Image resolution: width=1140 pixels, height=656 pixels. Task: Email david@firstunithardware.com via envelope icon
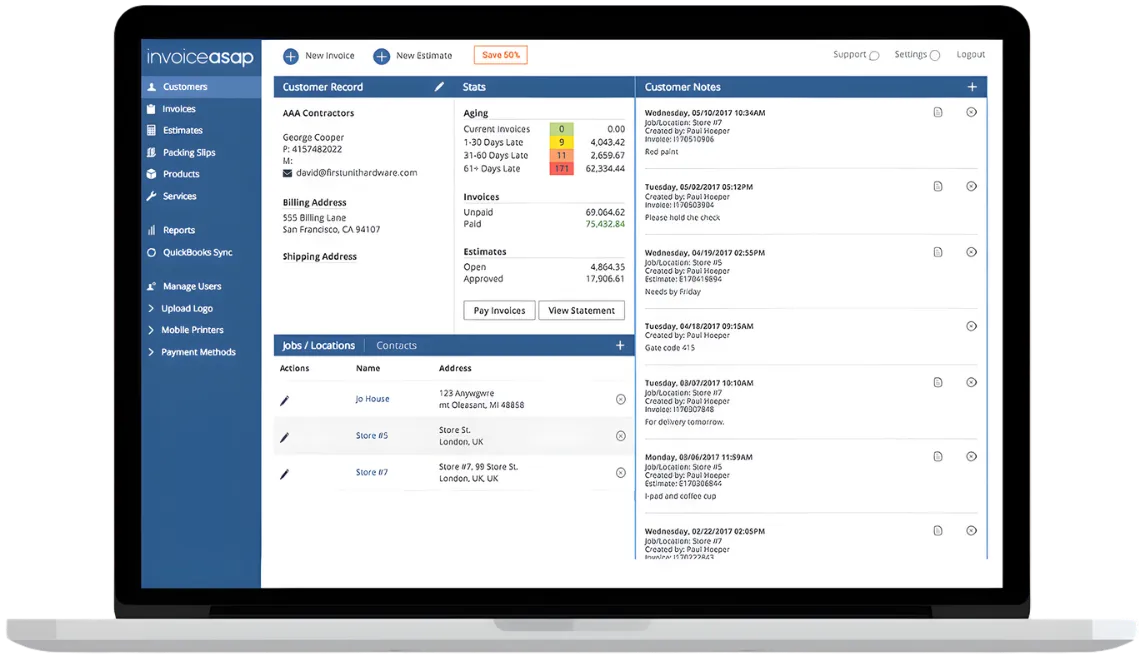[x=287, y=173]
